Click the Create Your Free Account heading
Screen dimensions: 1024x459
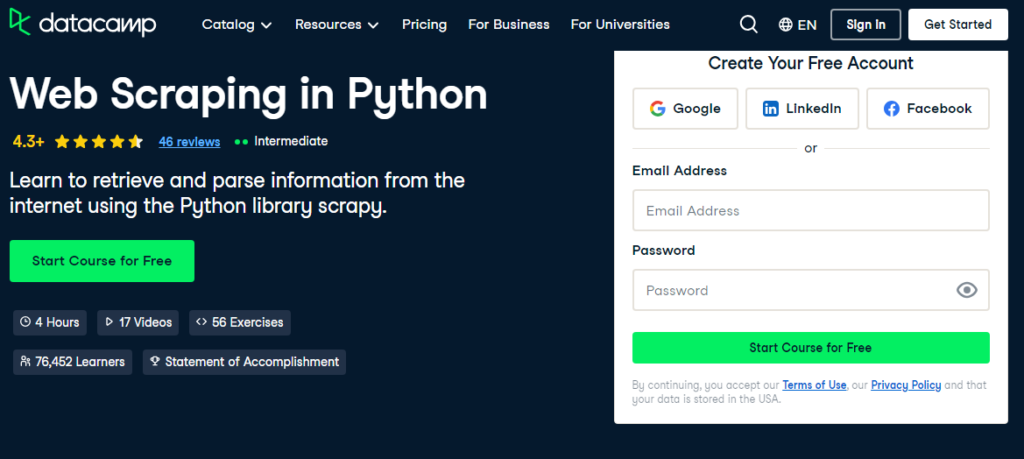point(810,63)
